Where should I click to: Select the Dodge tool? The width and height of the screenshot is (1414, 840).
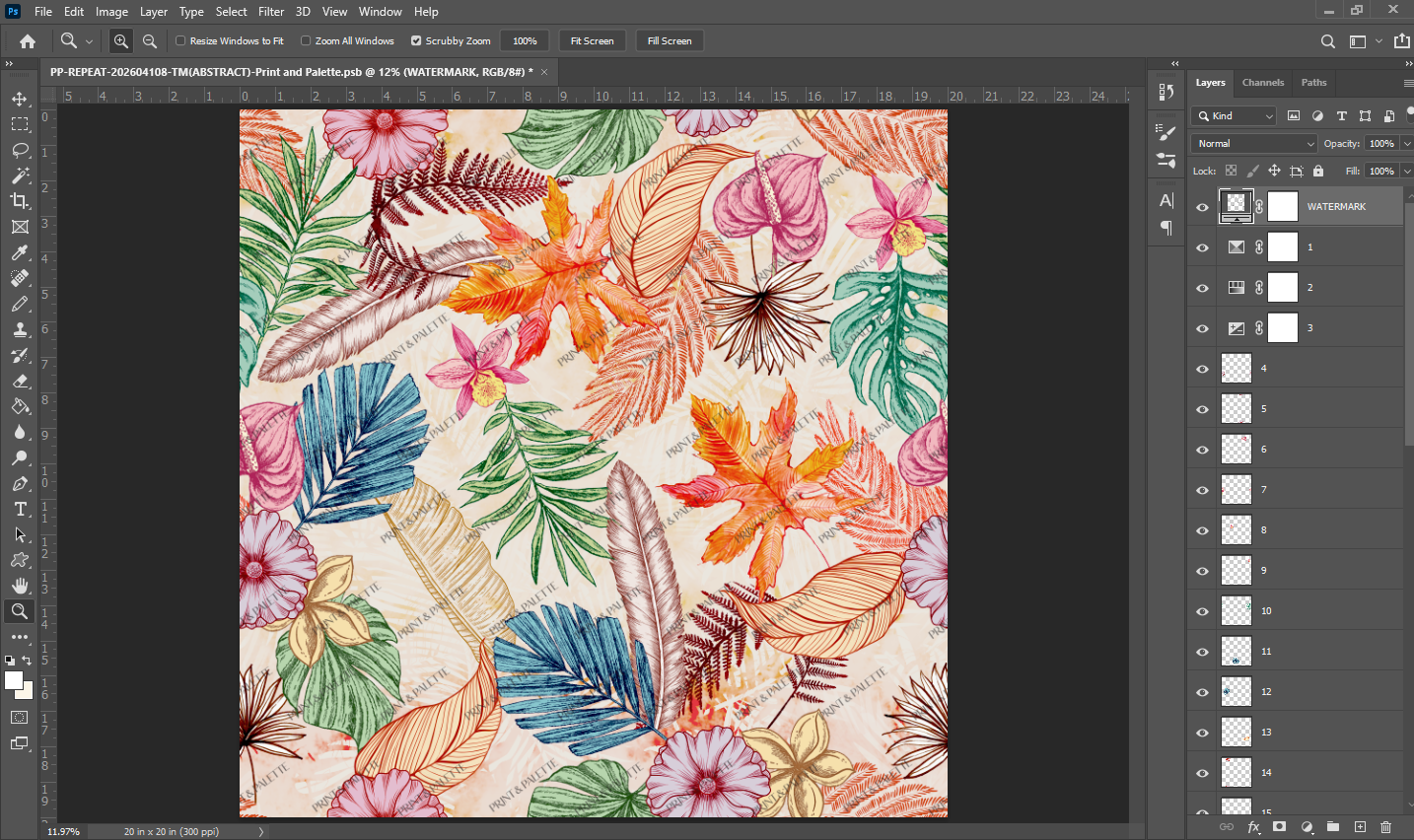pyautogui.click(x=20, y=457)
